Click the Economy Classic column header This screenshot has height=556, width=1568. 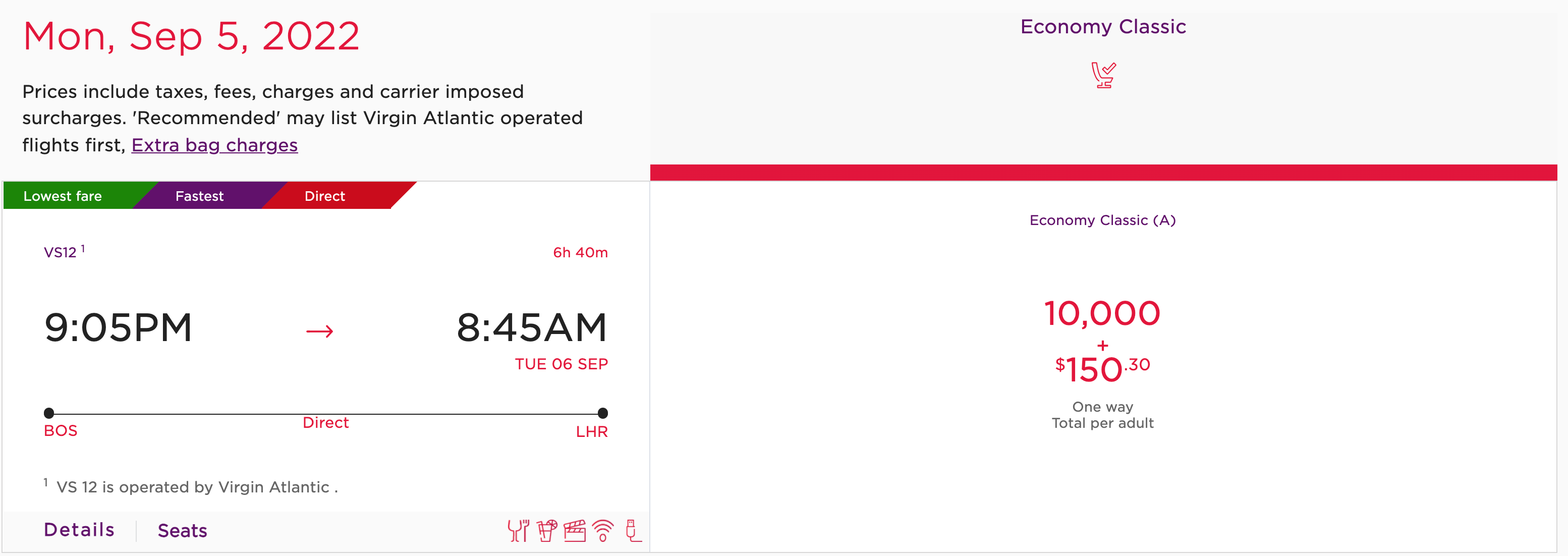pyautogui.click(x=1103, y=27)
